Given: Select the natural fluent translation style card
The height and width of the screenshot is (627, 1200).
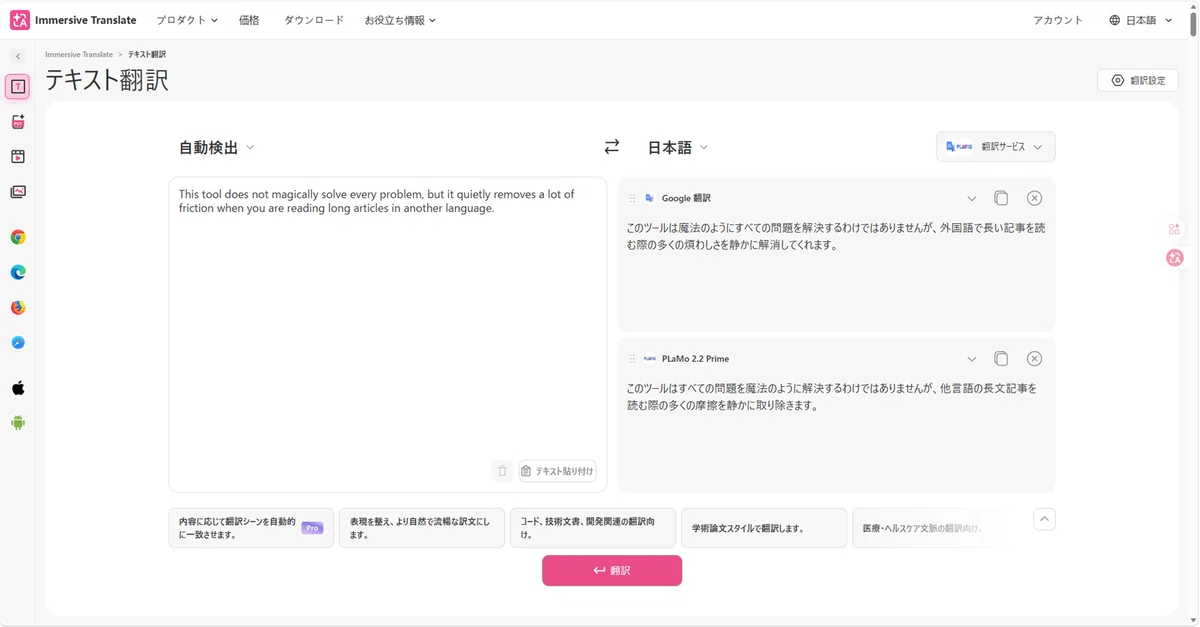Looking at the screenshot, I should pos(422,528).
